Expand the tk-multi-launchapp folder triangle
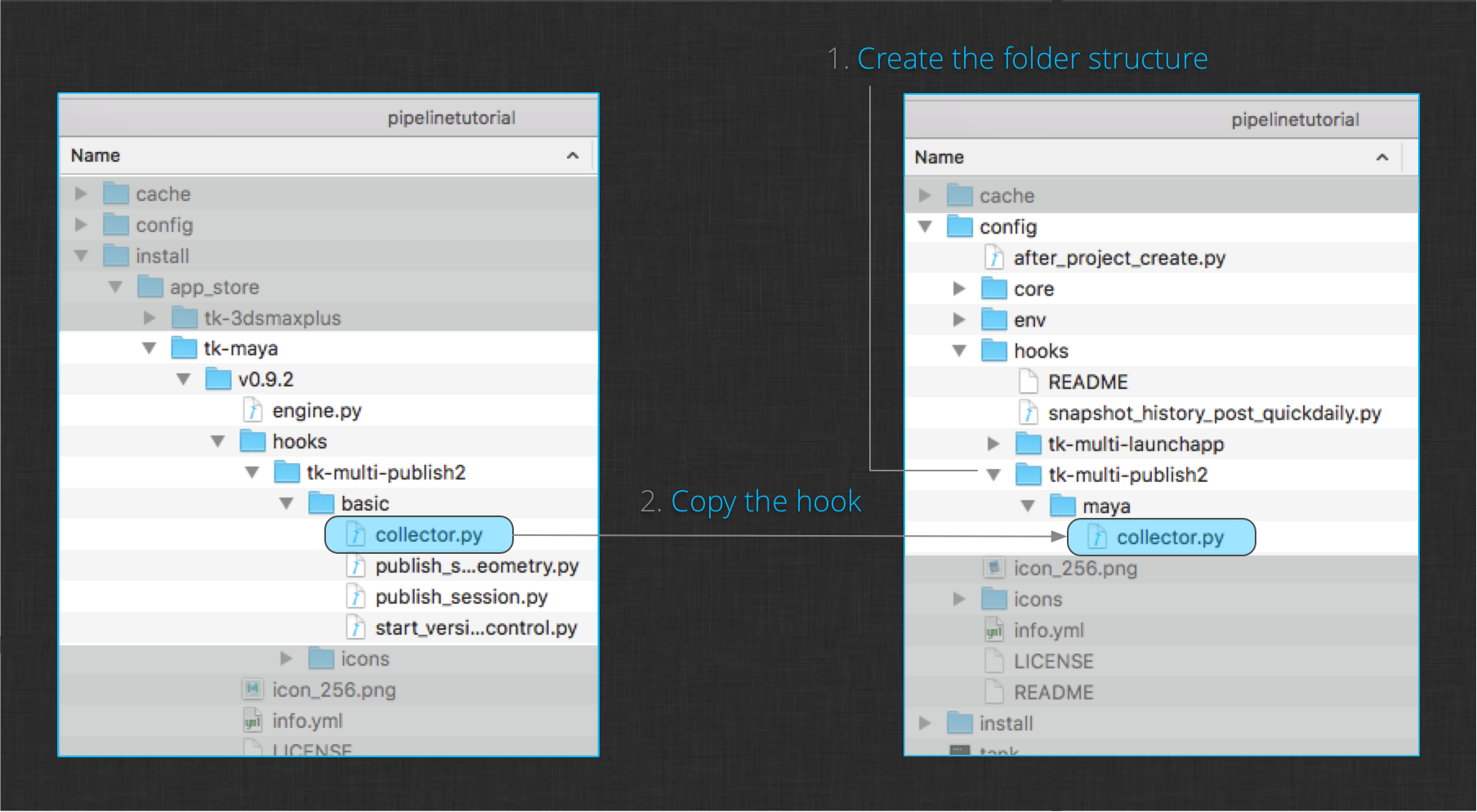 click(994, 444)
